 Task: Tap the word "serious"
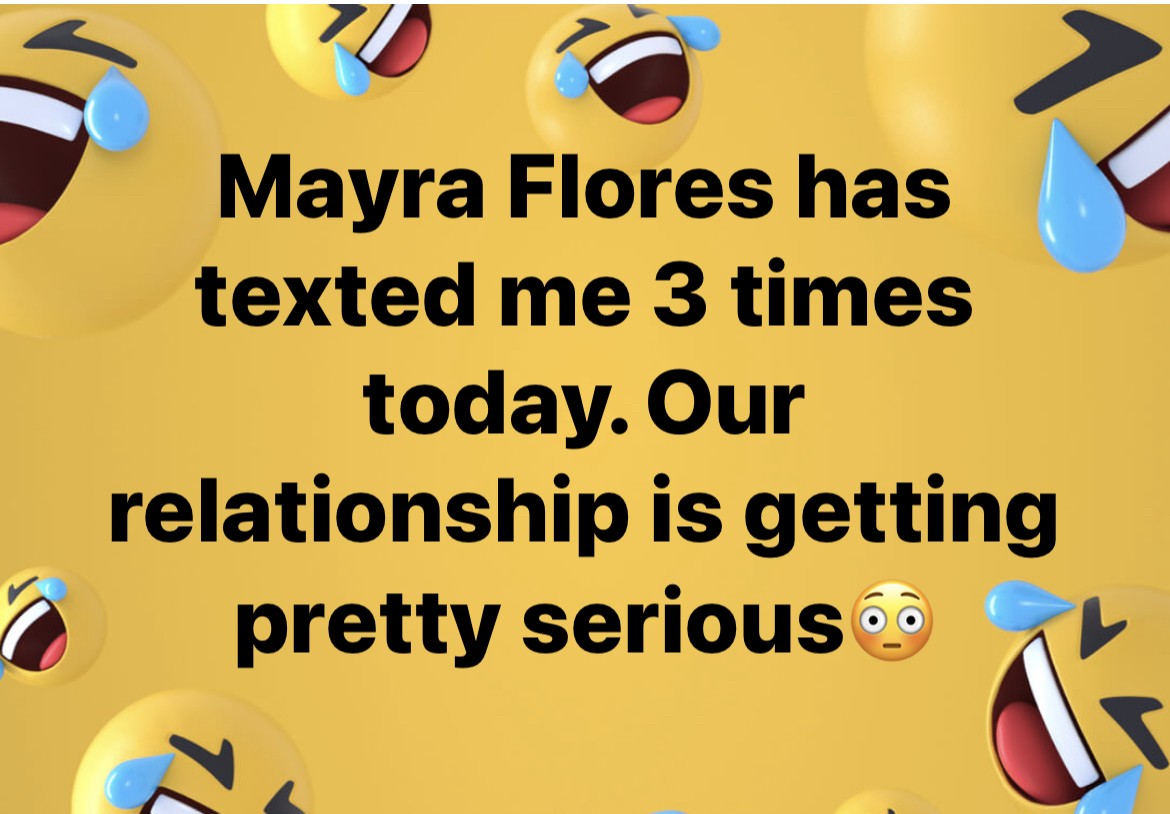click(684, 621)
